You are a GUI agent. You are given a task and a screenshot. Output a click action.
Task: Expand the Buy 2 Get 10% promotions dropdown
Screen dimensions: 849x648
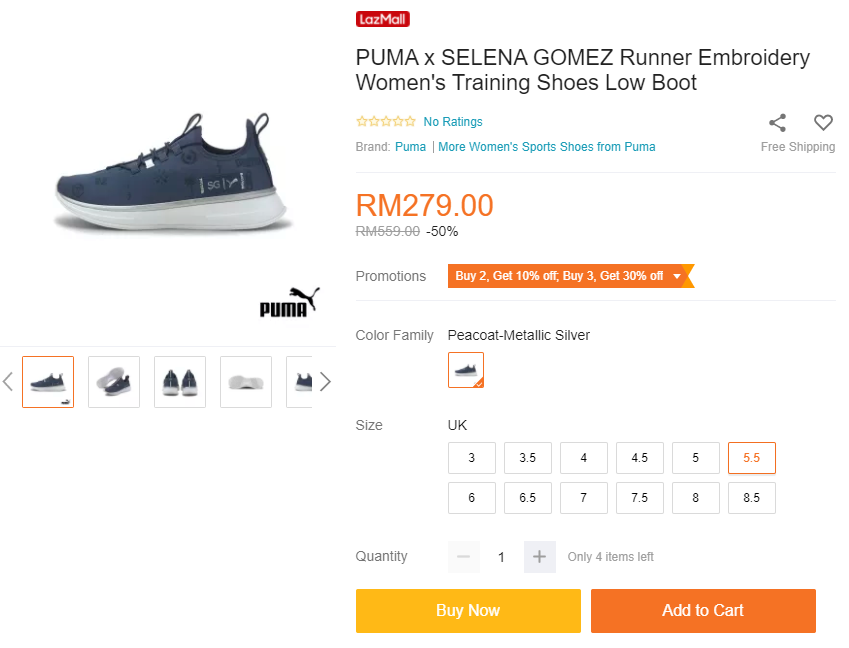[677, 276]
